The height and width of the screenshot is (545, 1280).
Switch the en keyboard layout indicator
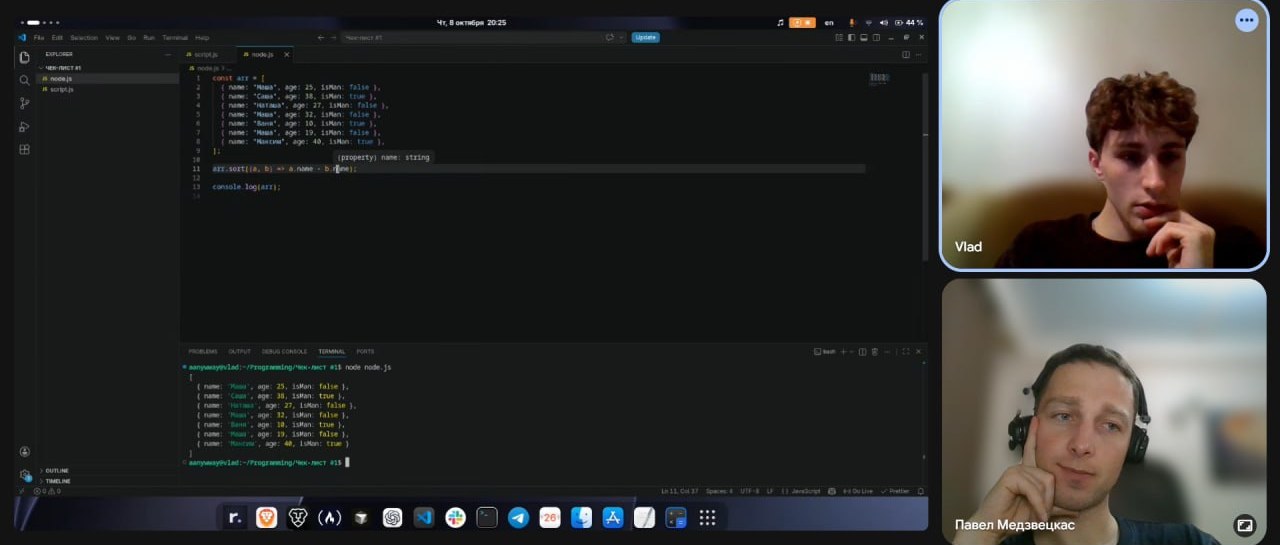tap(828, 22)
